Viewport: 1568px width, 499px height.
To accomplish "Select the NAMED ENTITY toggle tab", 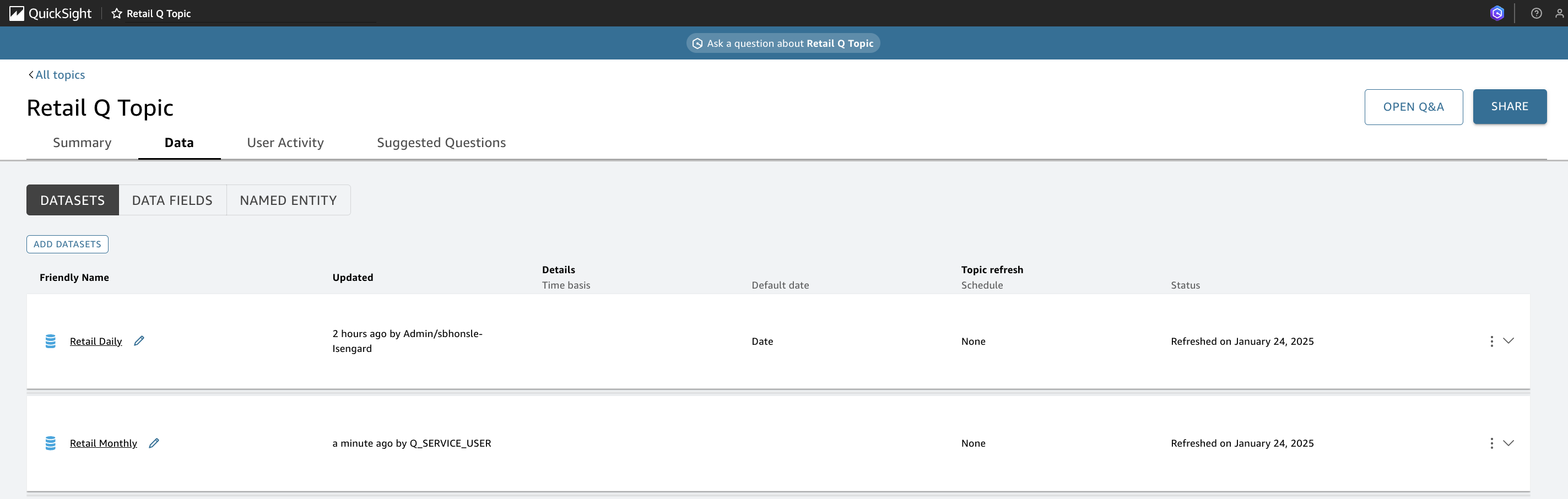I will coord(289,200).
